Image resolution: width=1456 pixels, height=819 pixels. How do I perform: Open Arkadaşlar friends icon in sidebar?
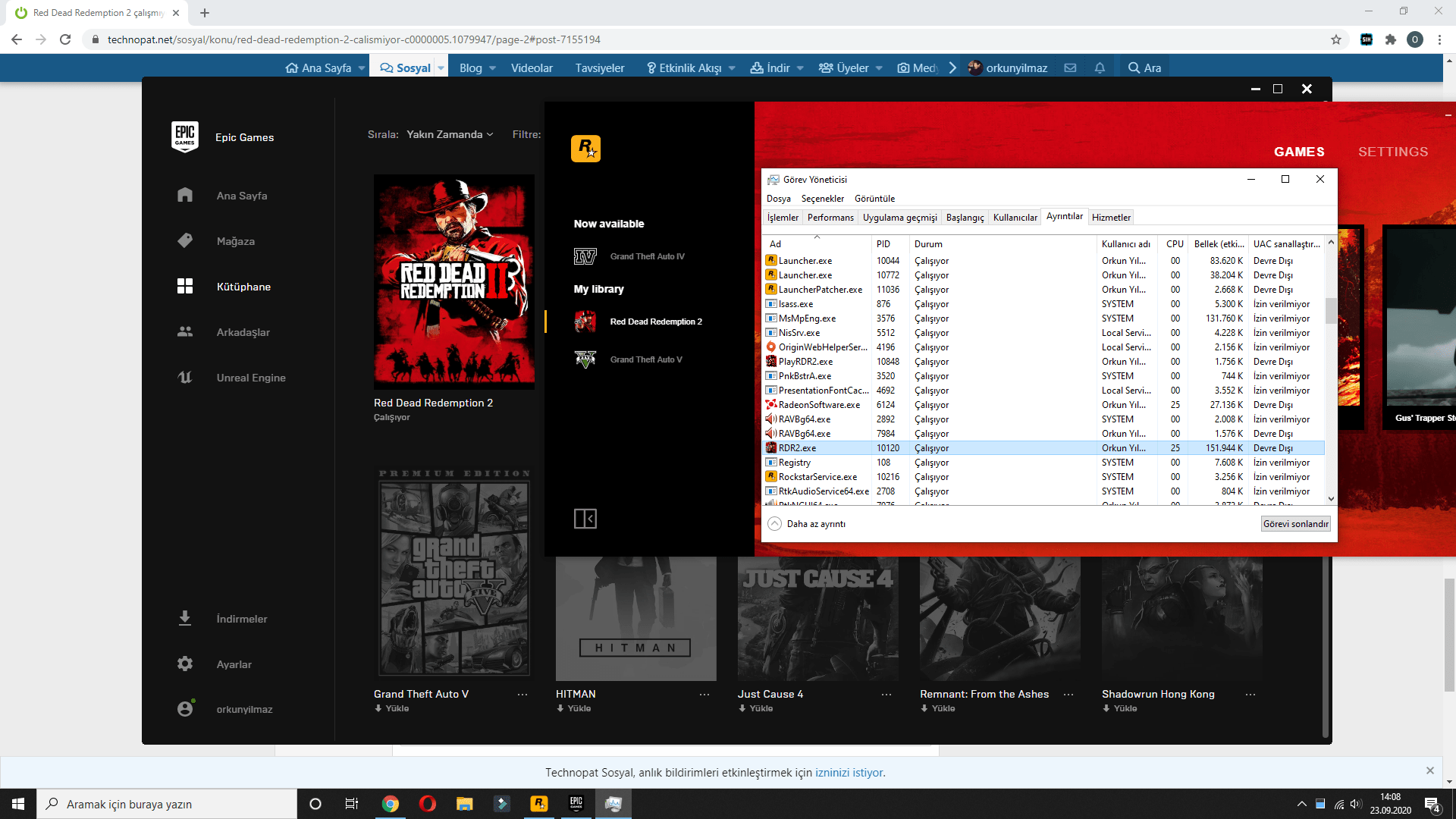point(185,331)
